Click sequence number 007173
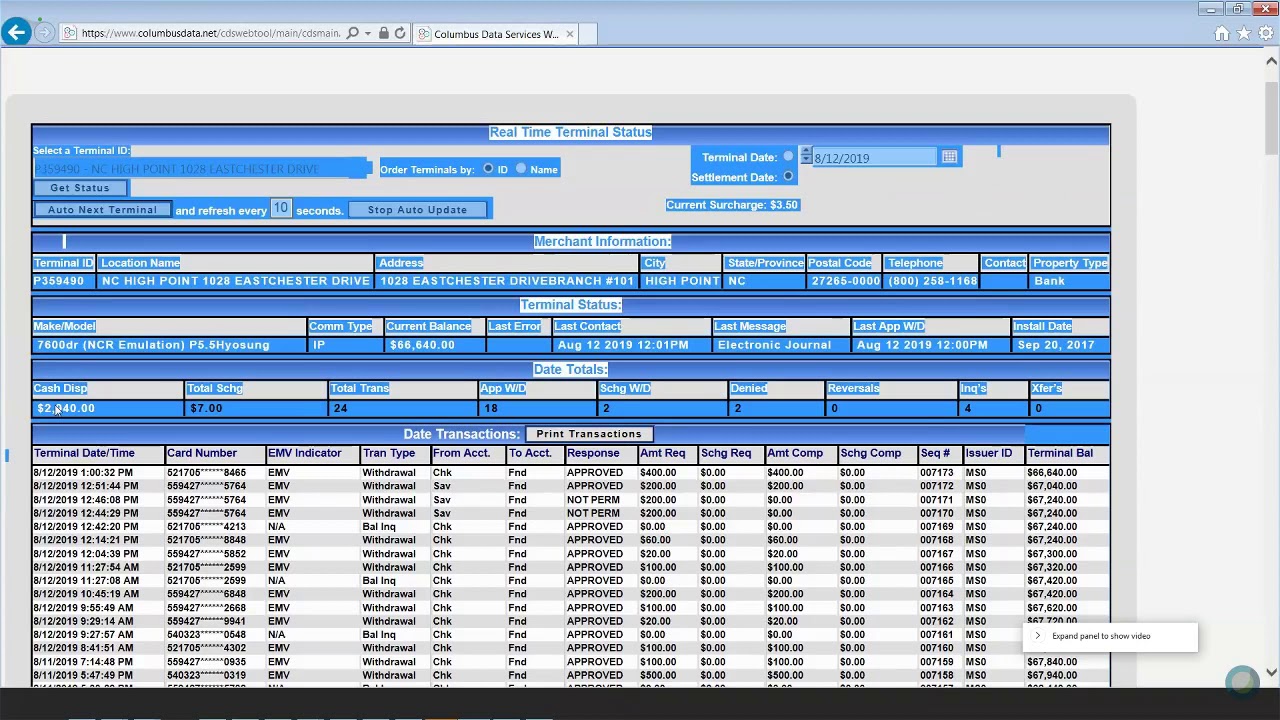 coord(935,473)
